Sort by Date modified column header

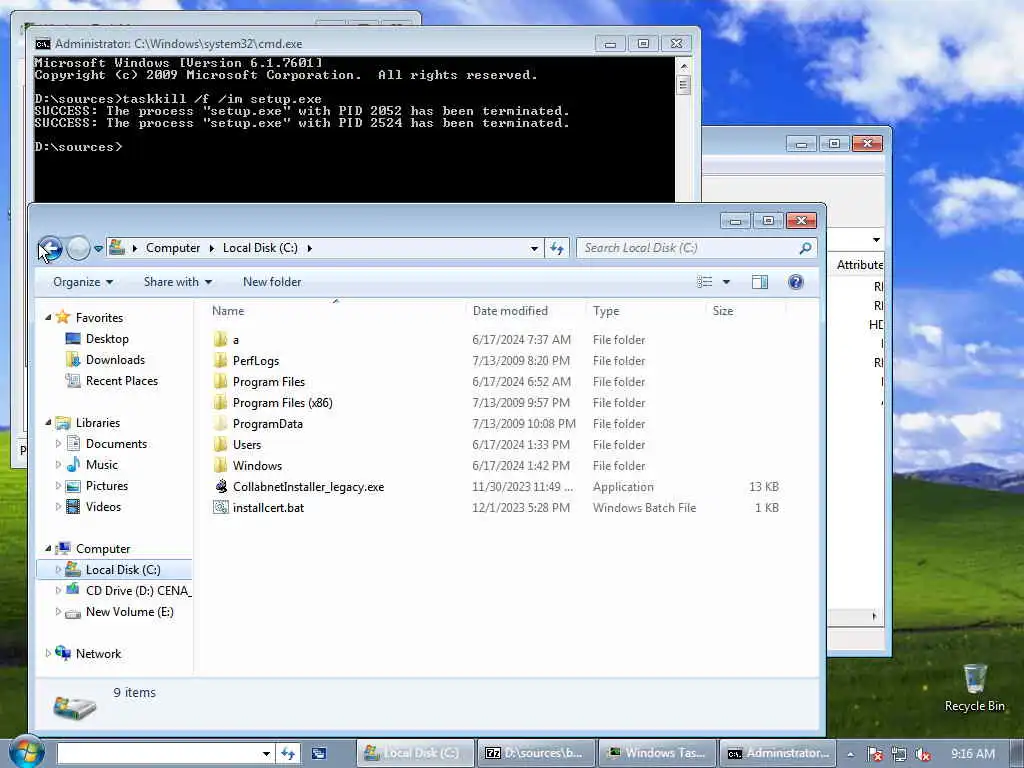point(510,311)
